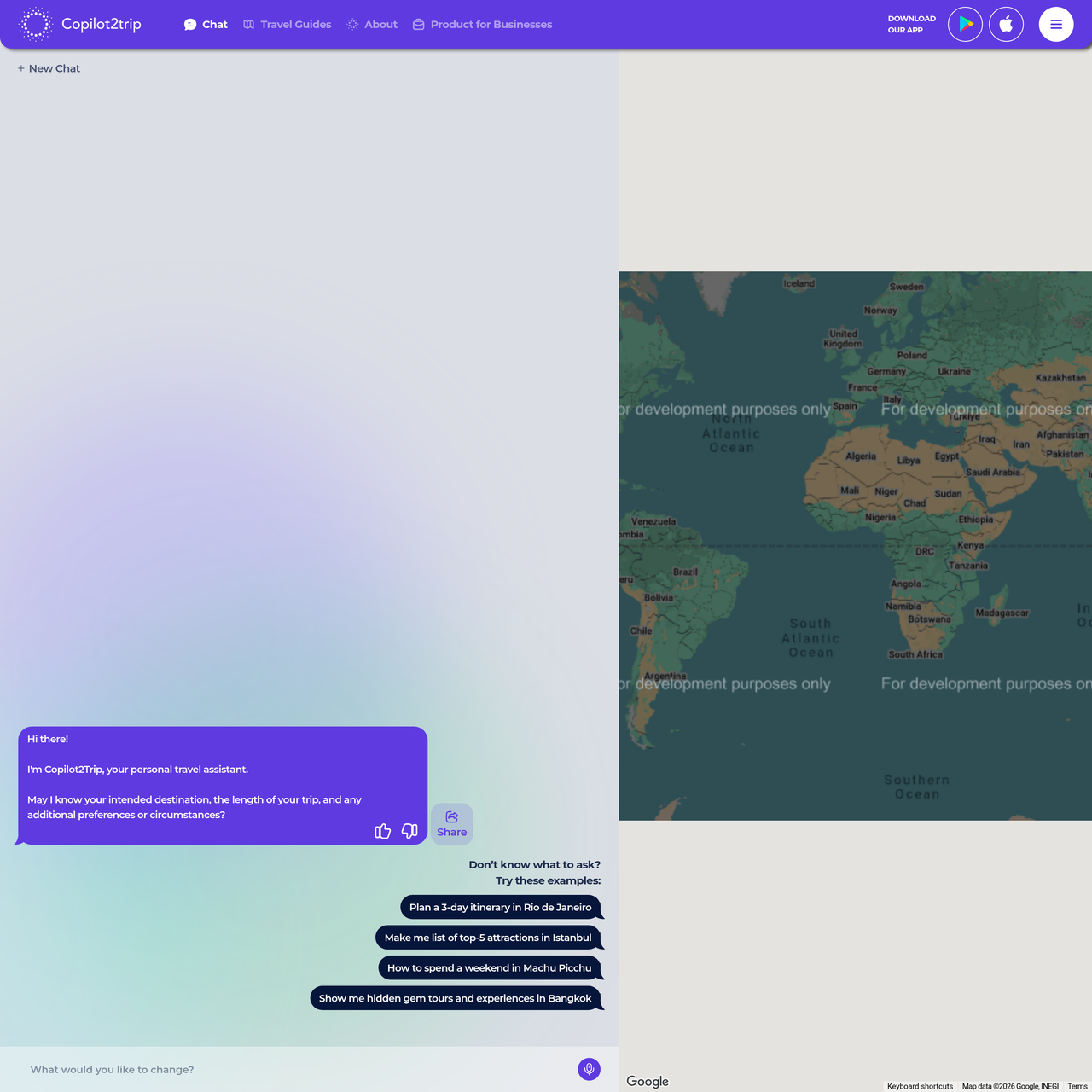Click the Saudi Arabia map label

[x=993, y=472]
